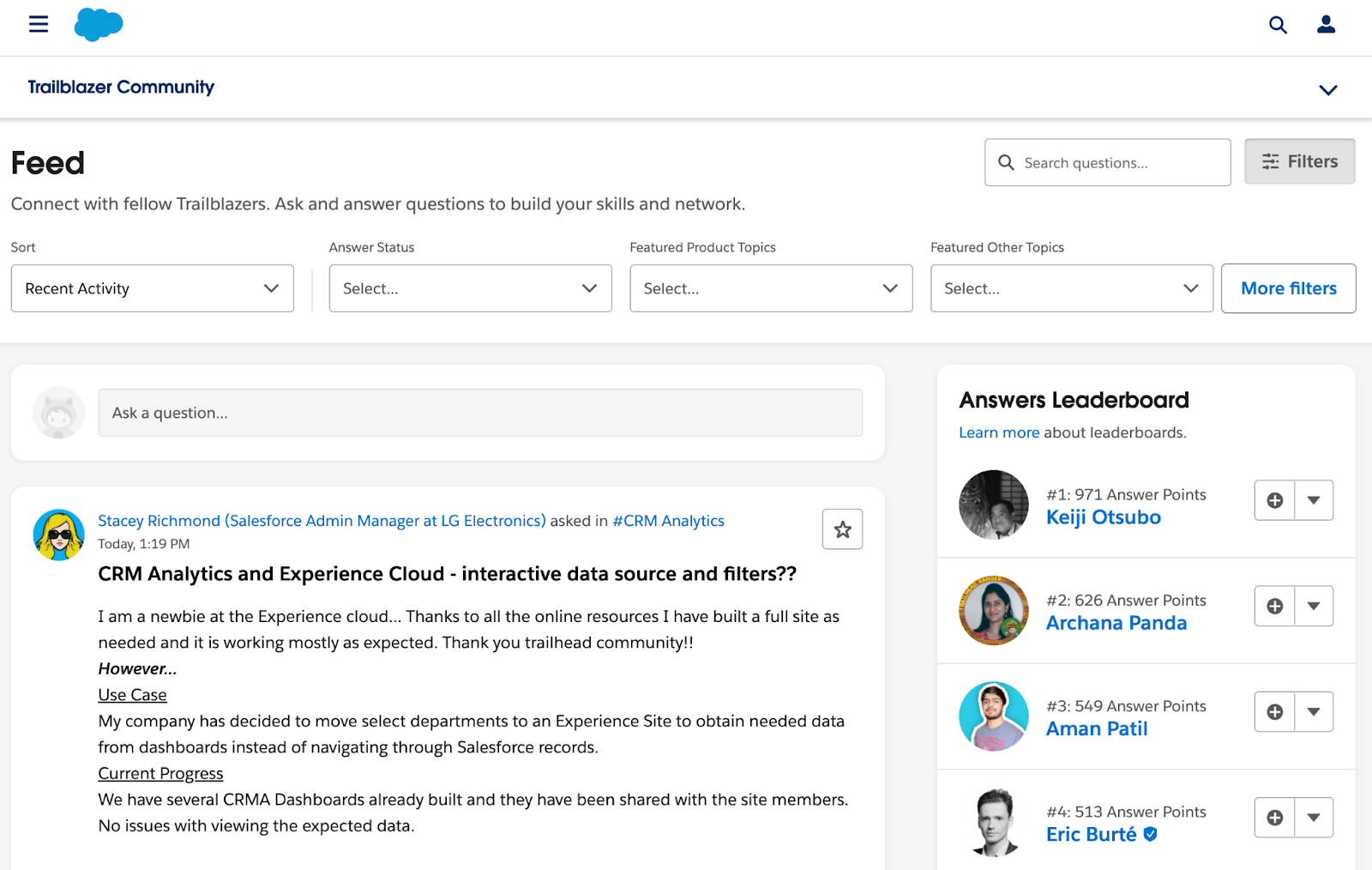The width and height of the screenshot is (1372, 870).
Task: Bookmark Stacey Richmond's question with star
Action: click(x=843, y=529)
